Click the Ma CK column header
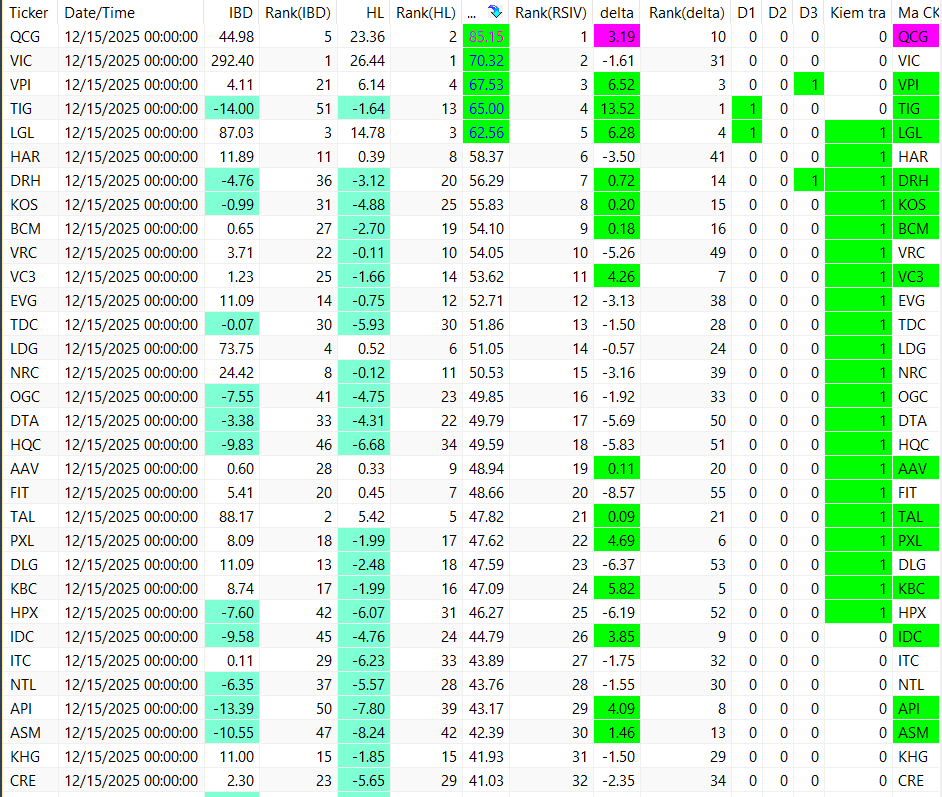This screenshot has height=797, width=942. click(918, 12)
